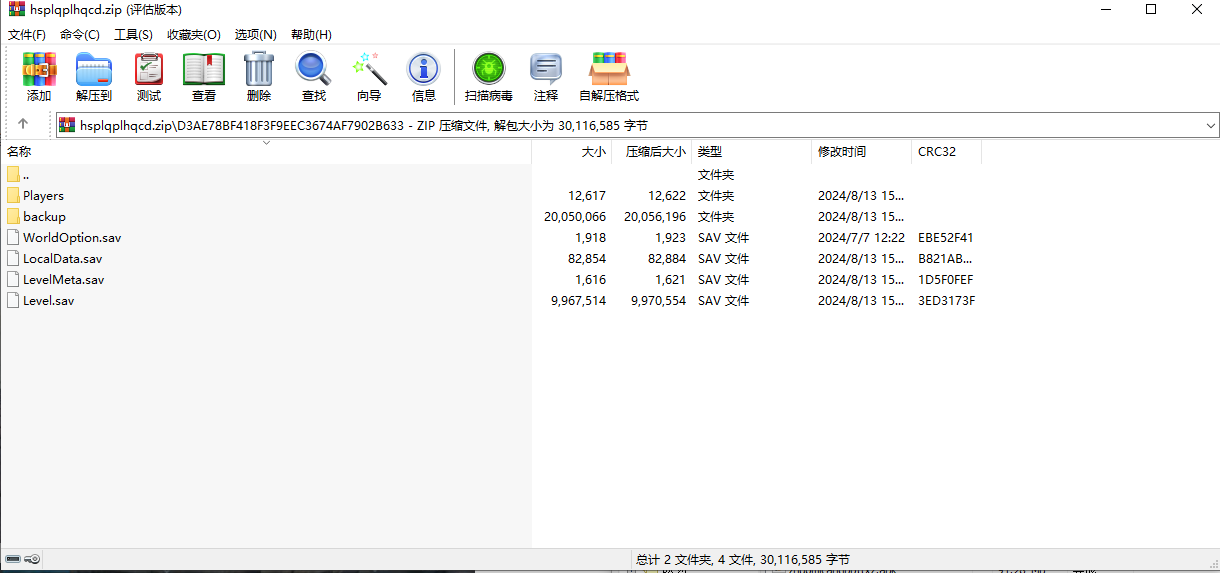Click the LevelMeta.sav file icon
The height and width of the screenshot is (573, 1220).
(x=13, y=279)
